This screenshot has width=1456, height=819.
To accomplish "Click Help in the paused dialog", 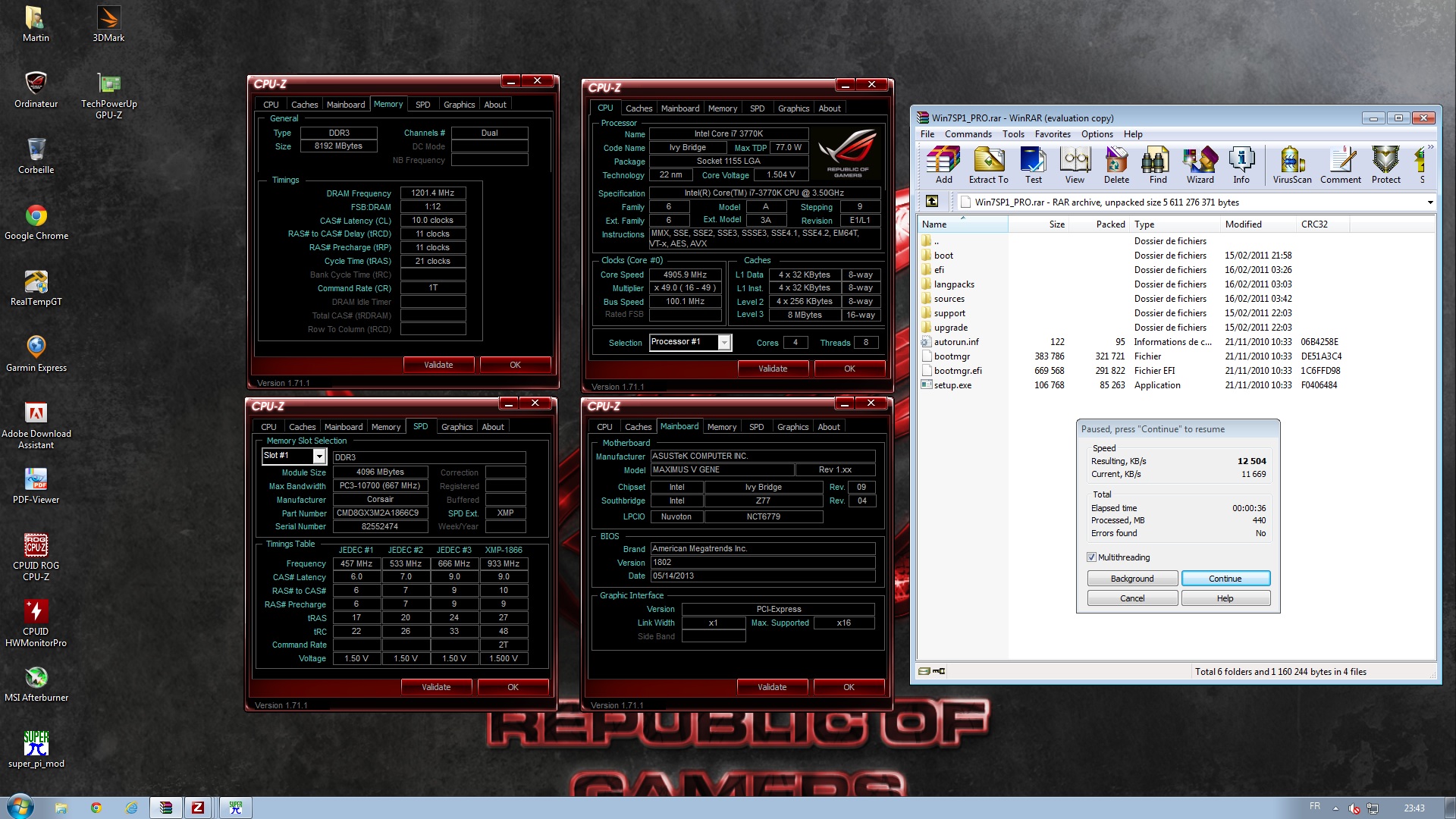I will pos(1225,598).
